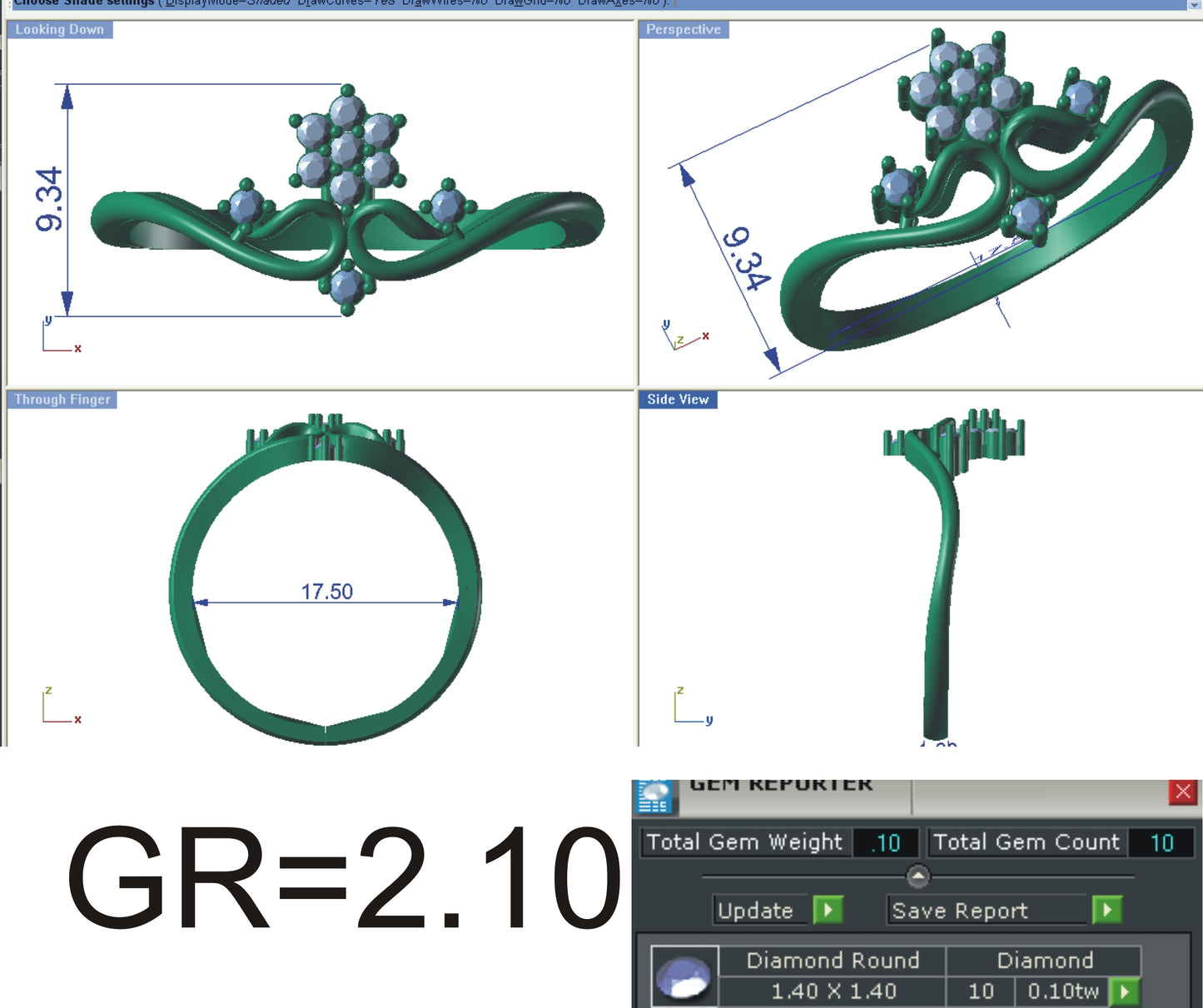Click the Total Gem Weight value field

(885, 842)
